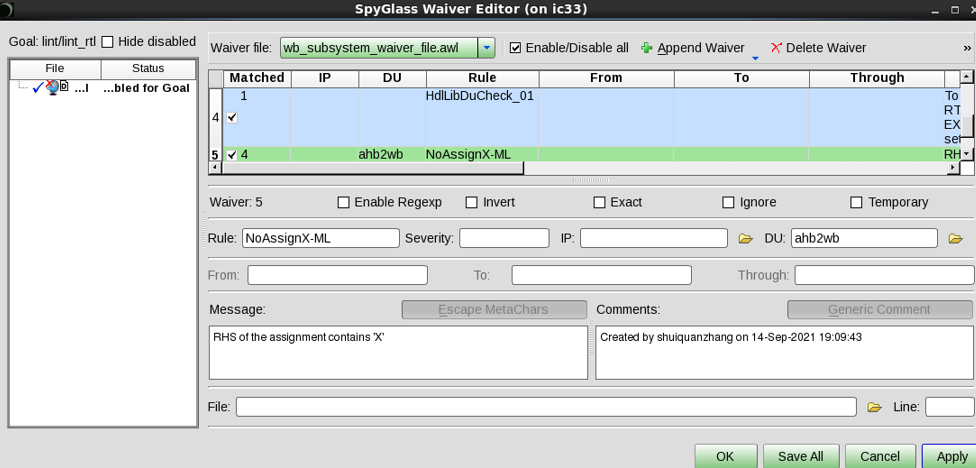This screenshot has width=976, height=468.
Task: Click the File path input field
Action: (x=546, y=407)
